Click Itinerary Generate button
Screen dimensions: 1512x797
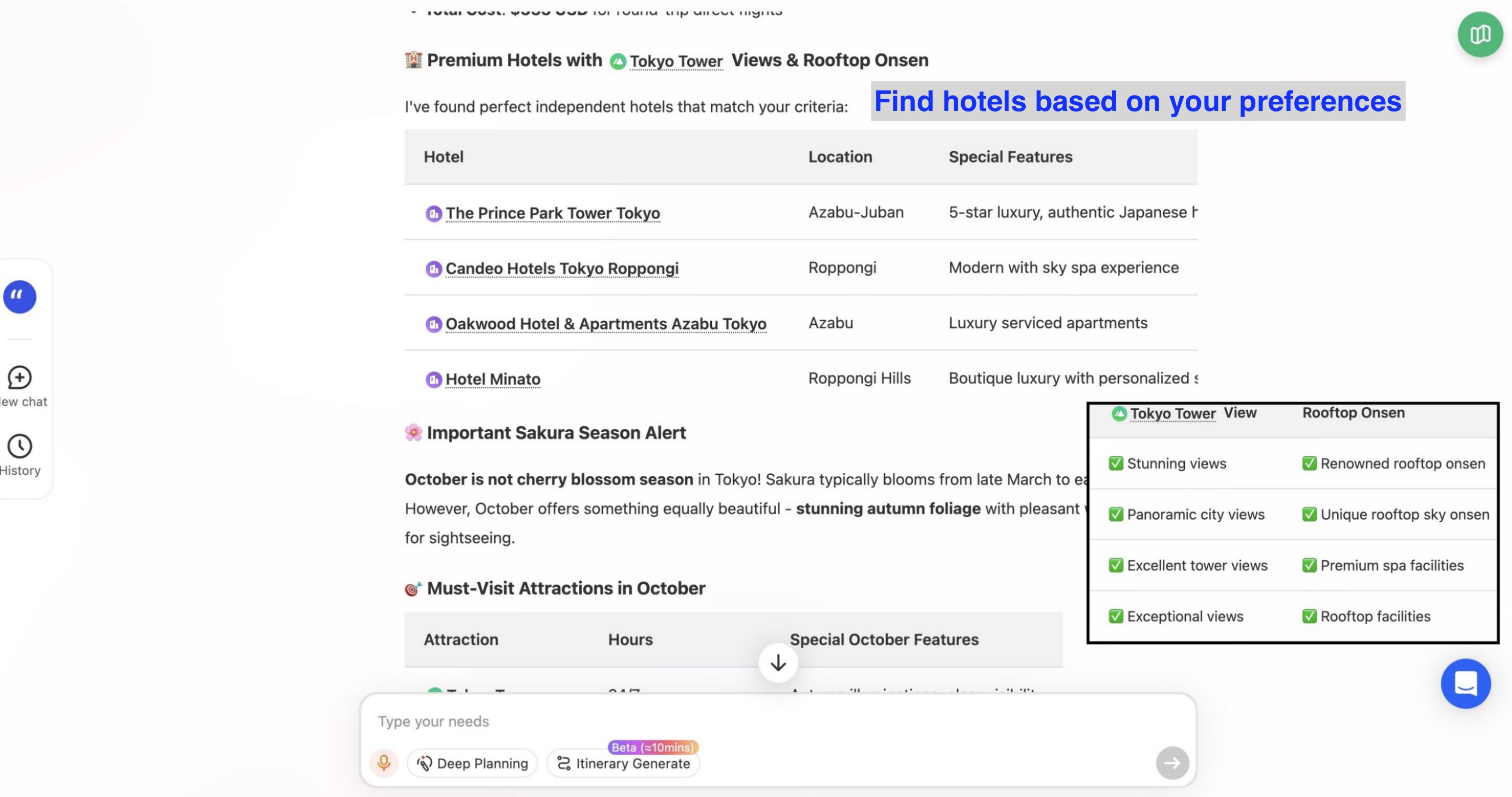click(x=623, y=763)
